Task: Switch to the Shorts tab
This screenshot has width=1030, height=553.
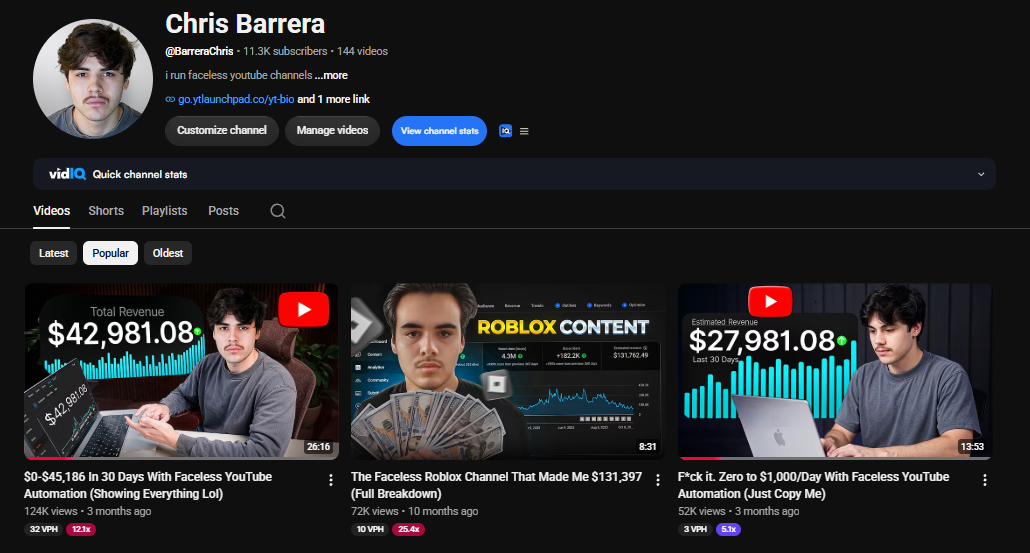Action: (x=106, y=211)
